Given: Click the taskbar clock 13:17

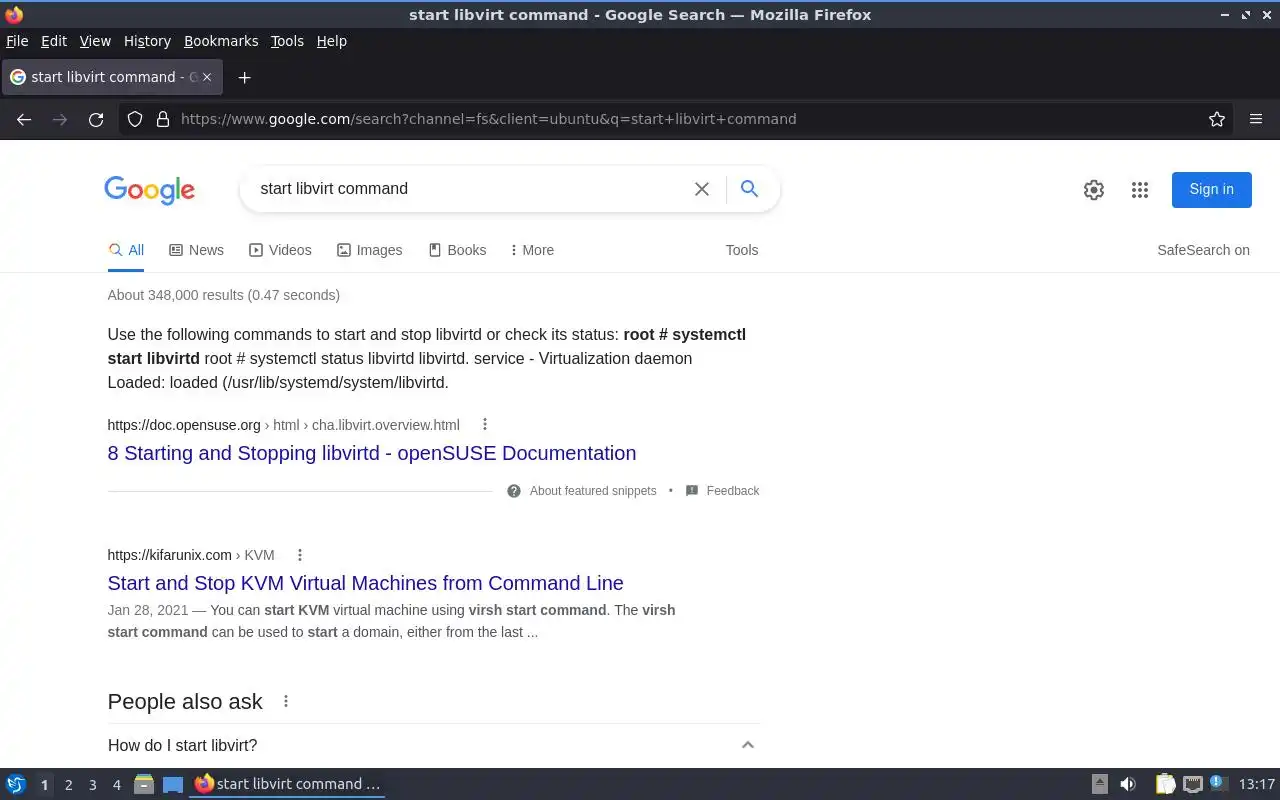Looking at the screenshot, I should pyautogui.click(x=1256, y=784).
